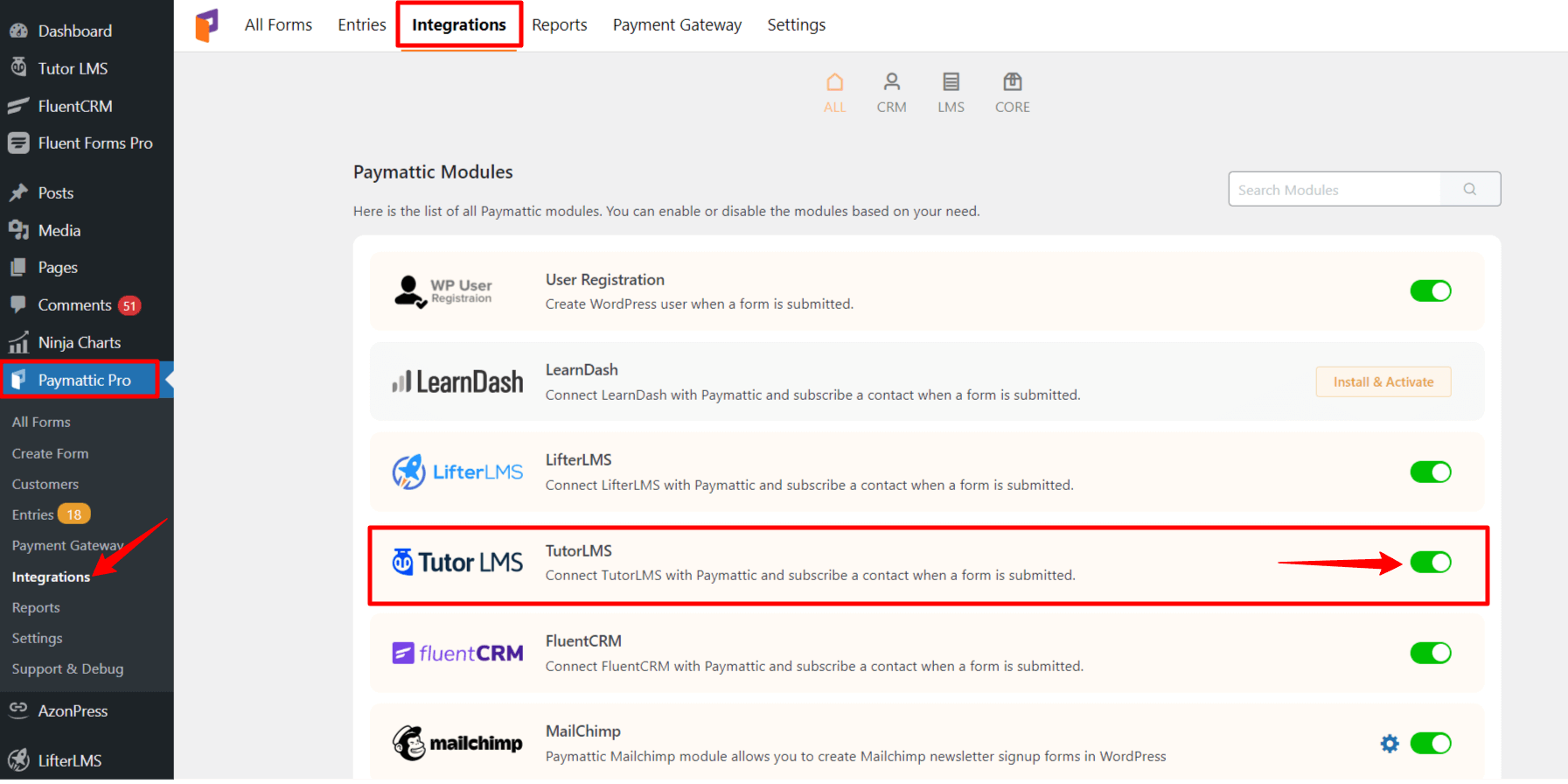Install & Activate LearnDash
Image resolution: width=1568 pixels, height=784 pixels.
1383,381
